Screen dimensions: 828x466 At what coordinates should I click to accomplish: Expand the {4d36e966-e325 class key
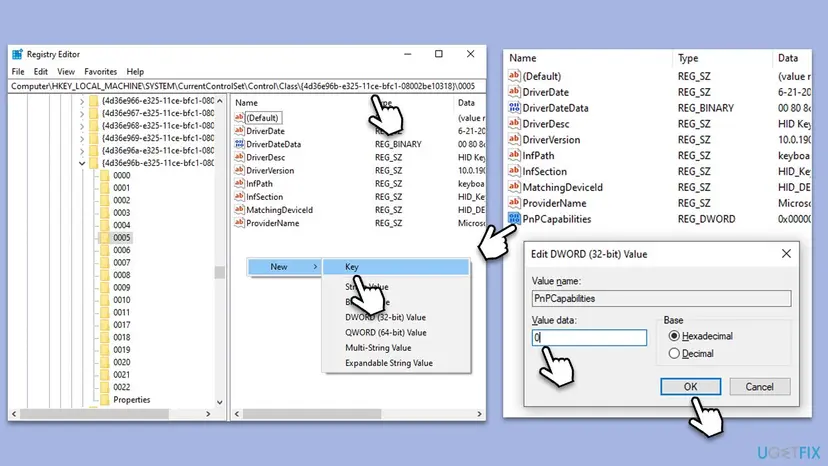(82, 100)
